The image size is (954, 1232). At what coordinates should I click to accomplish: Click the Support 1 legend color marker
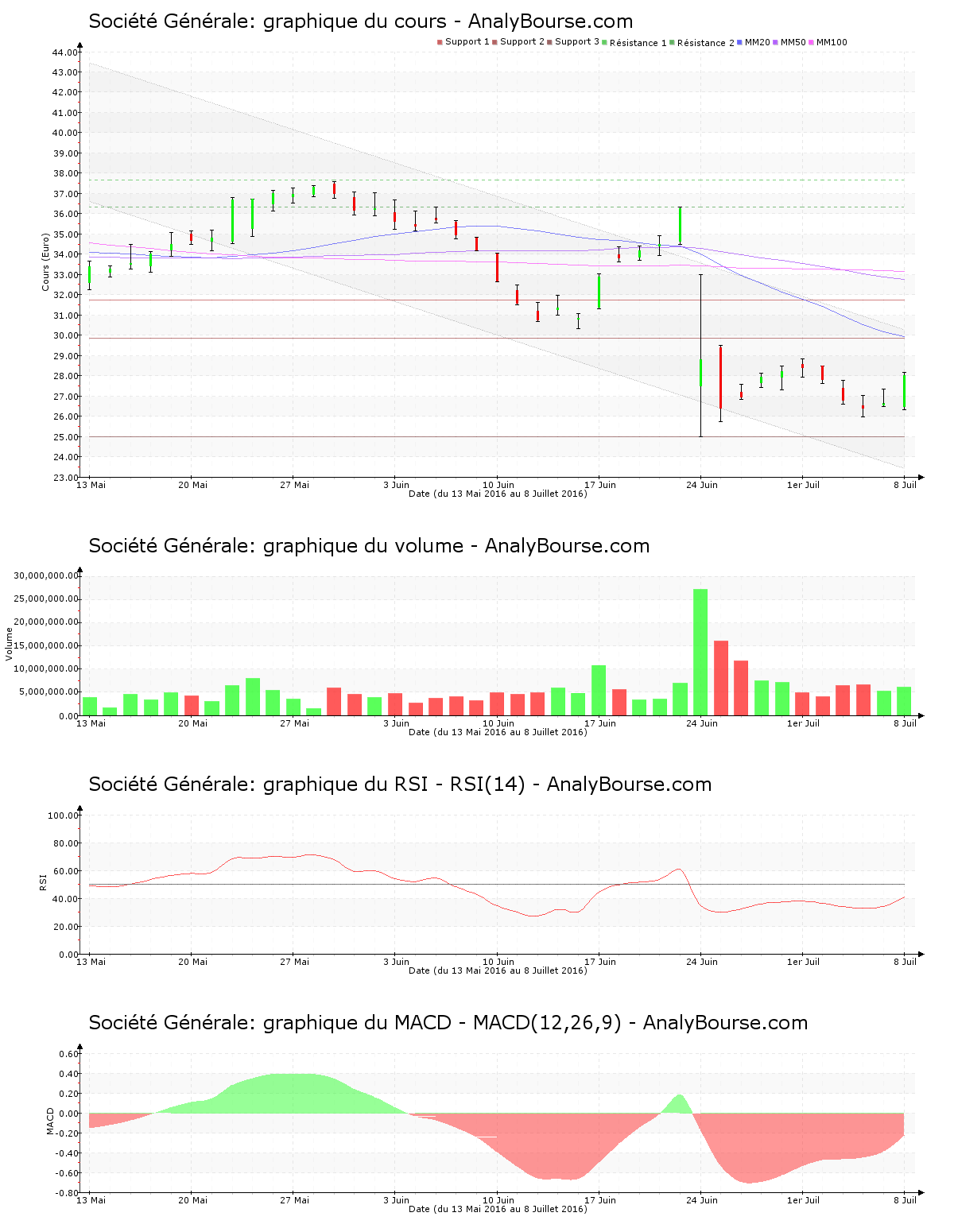pos(440,42)
